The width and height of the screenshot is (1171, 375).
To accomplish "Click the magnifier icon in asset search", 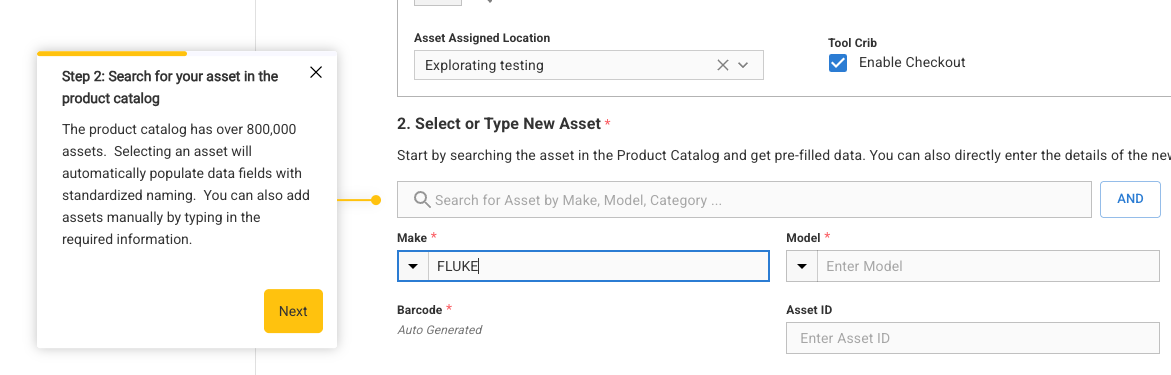I will point(422,199).
